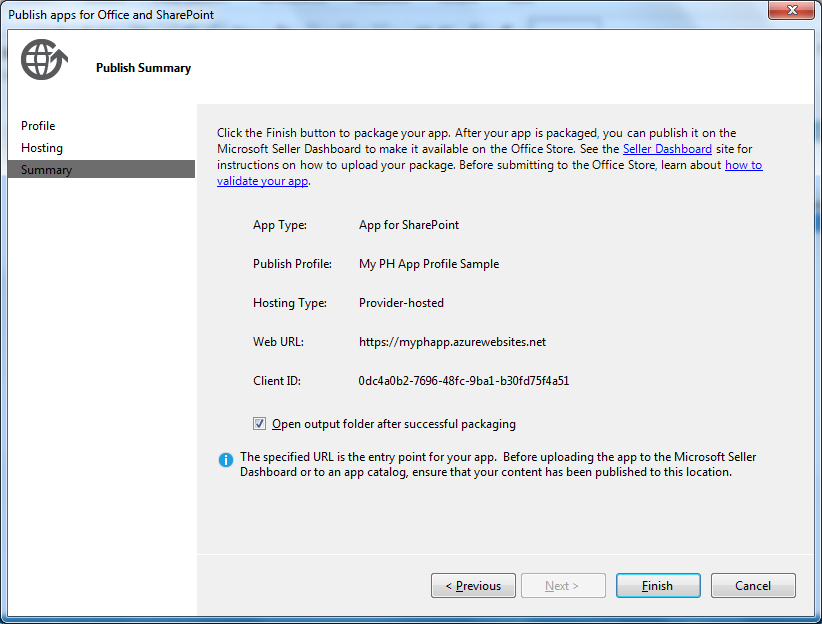The width and height of the screenshot is (822, 624).
Task: Click the Publish globe icon
Action: 42,59
